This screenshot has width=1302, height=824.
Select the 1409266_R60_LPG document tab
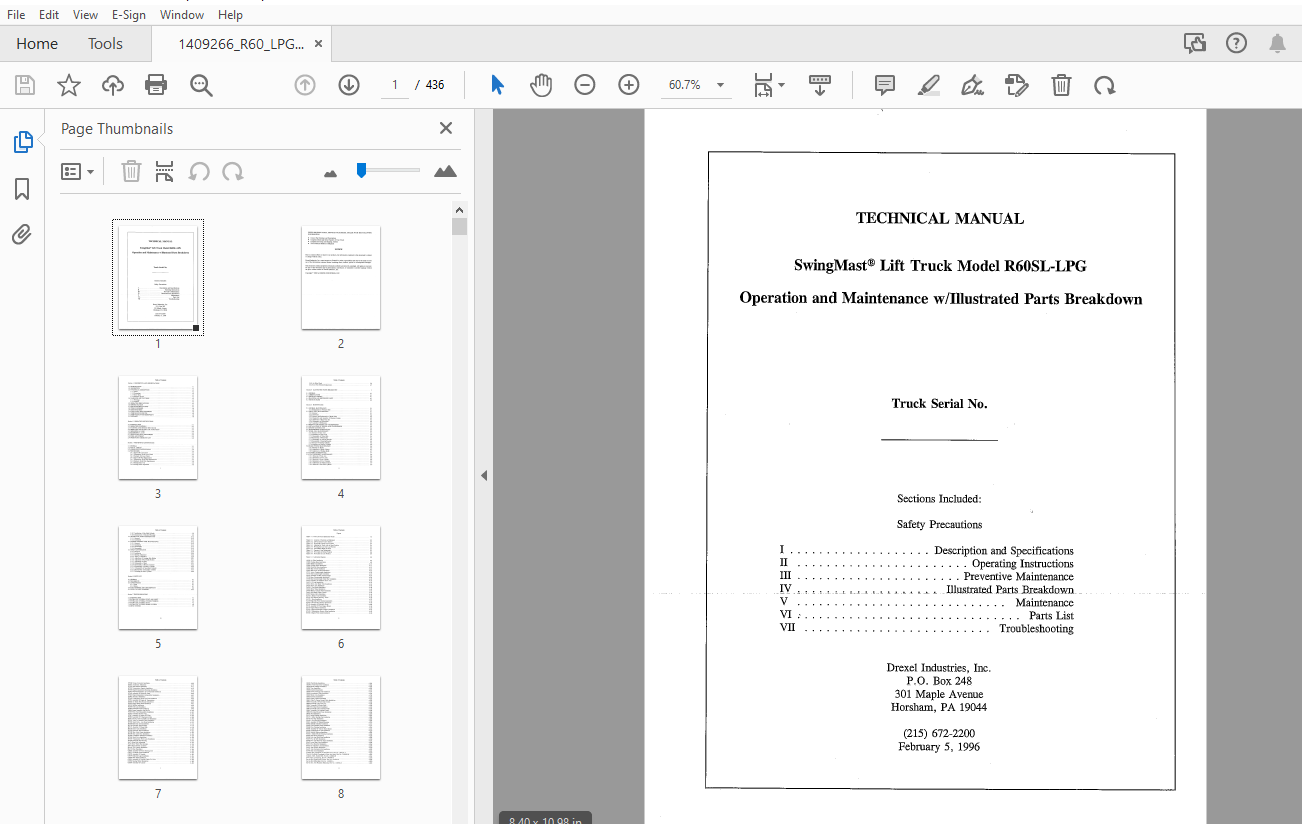point(240,43)
